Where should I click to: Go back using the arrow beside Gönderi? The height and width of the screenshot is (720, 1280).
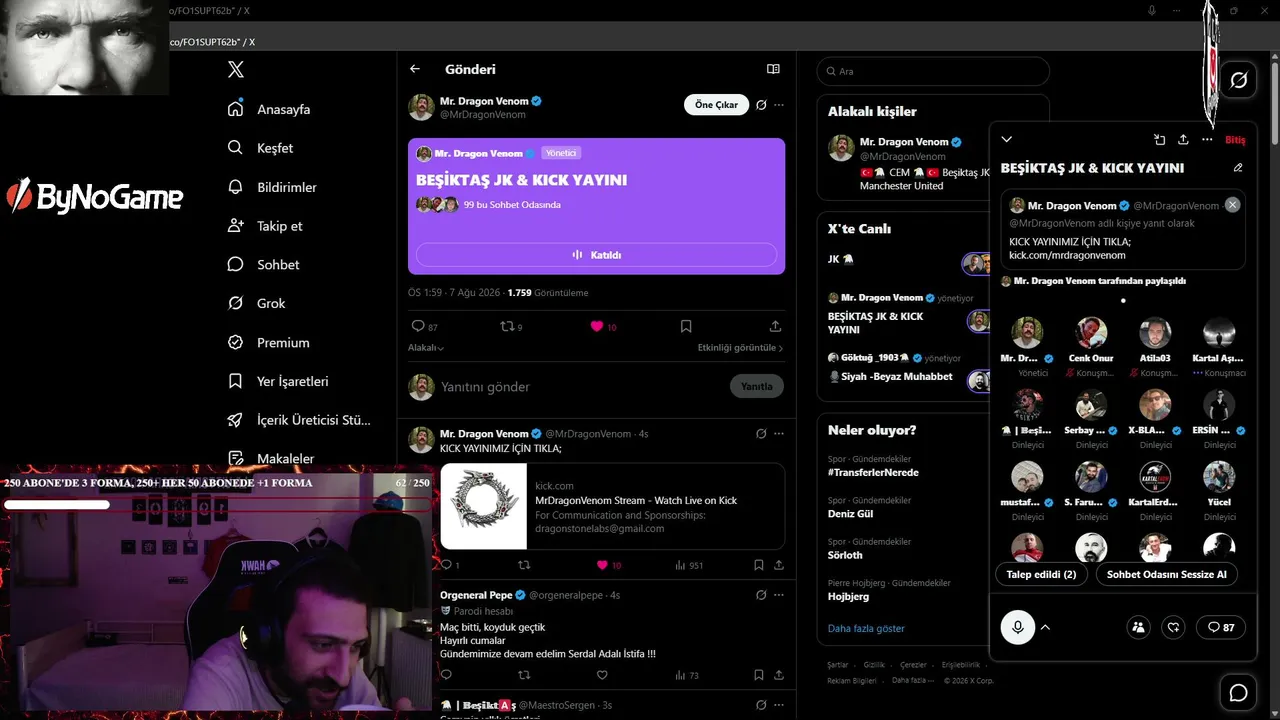[415, 69]
